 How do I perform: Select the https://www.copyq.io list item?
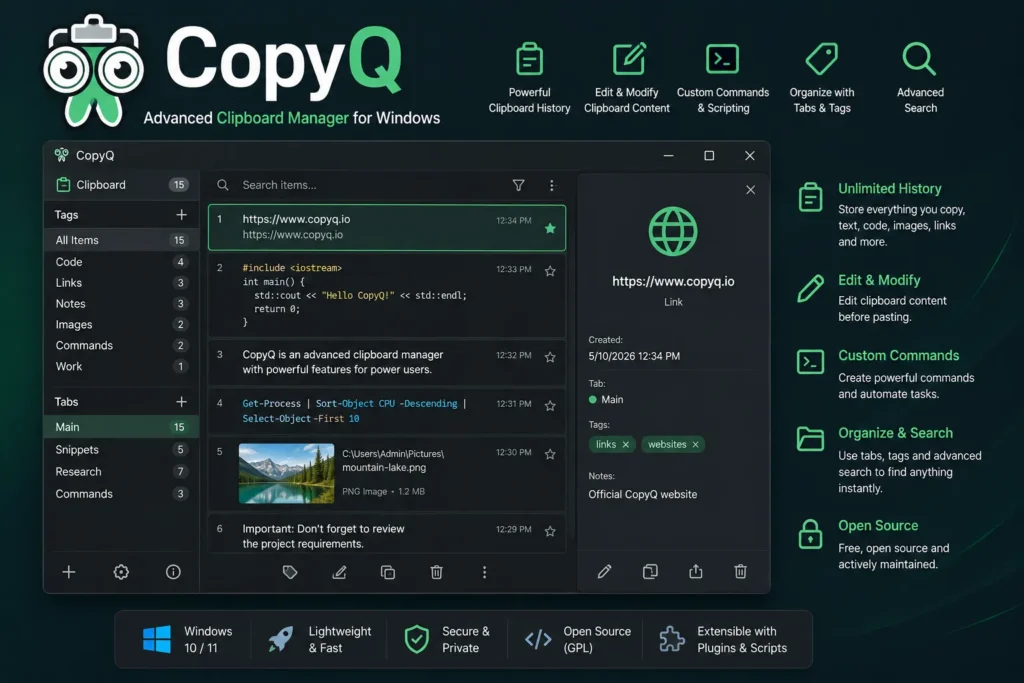point(387,227)
